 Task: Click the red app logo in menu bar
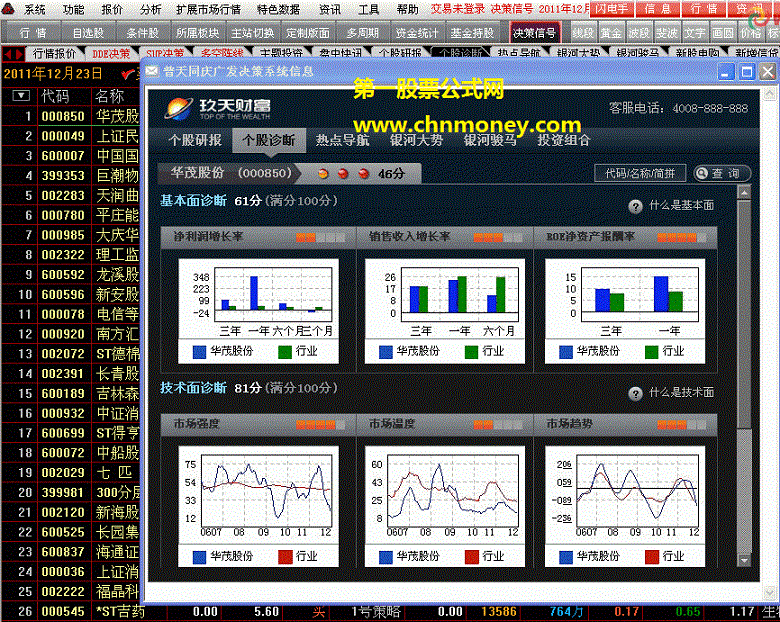point(7,8)
